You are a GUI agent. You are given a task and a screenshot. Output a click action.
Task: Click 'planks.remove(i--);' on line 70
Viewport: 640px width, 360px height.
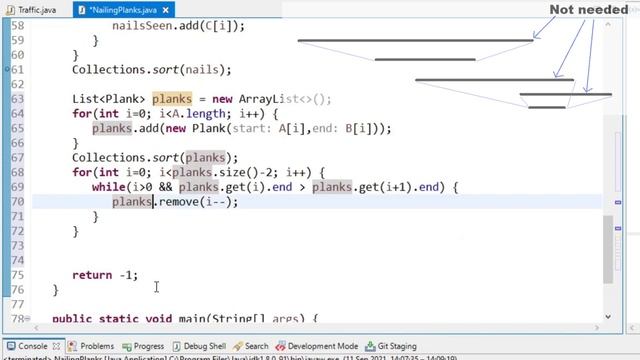(x=175, y=202)
